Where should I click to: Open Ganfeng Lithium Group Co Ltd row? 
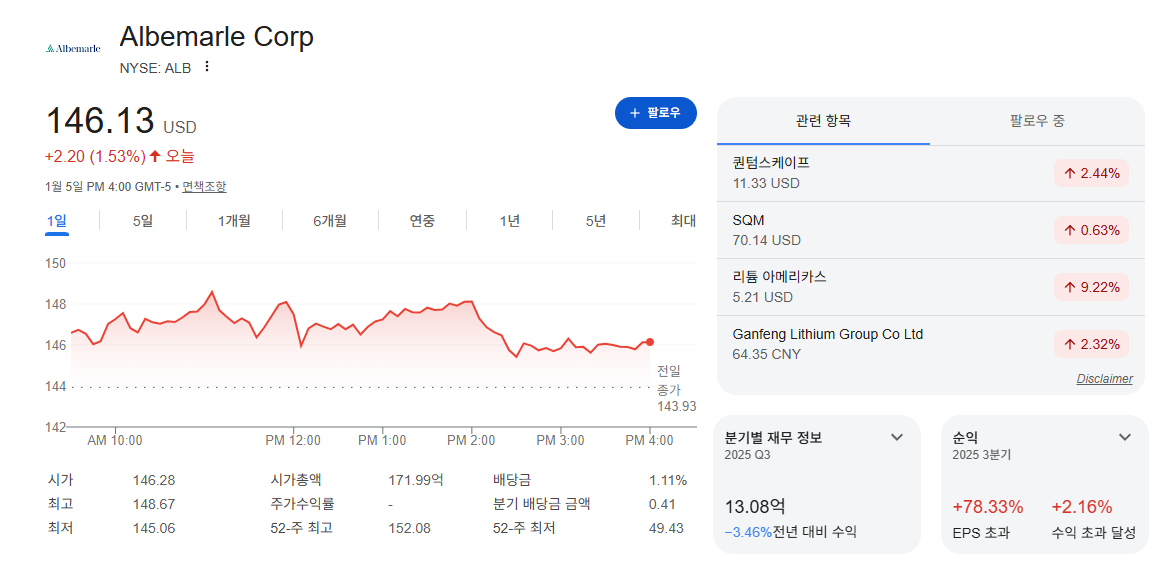(930, 344)
